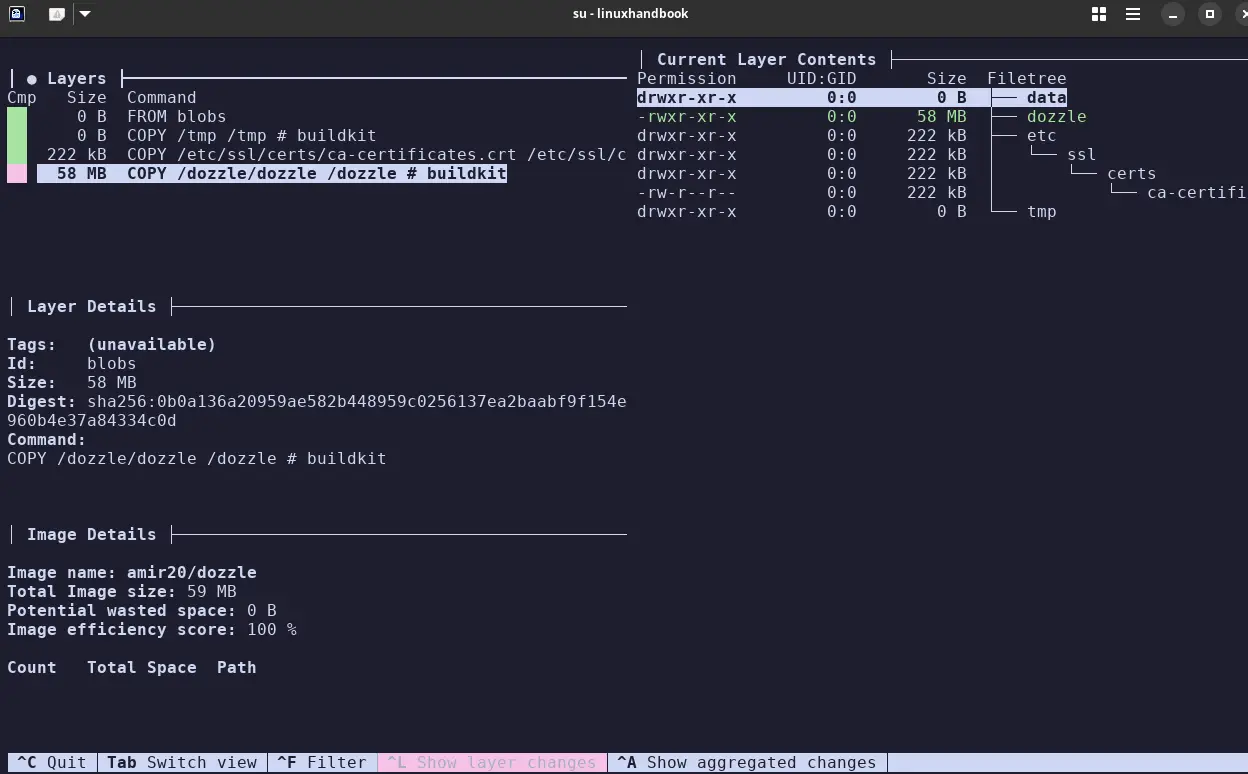Quit dive using the Quit control

point(51,762)
